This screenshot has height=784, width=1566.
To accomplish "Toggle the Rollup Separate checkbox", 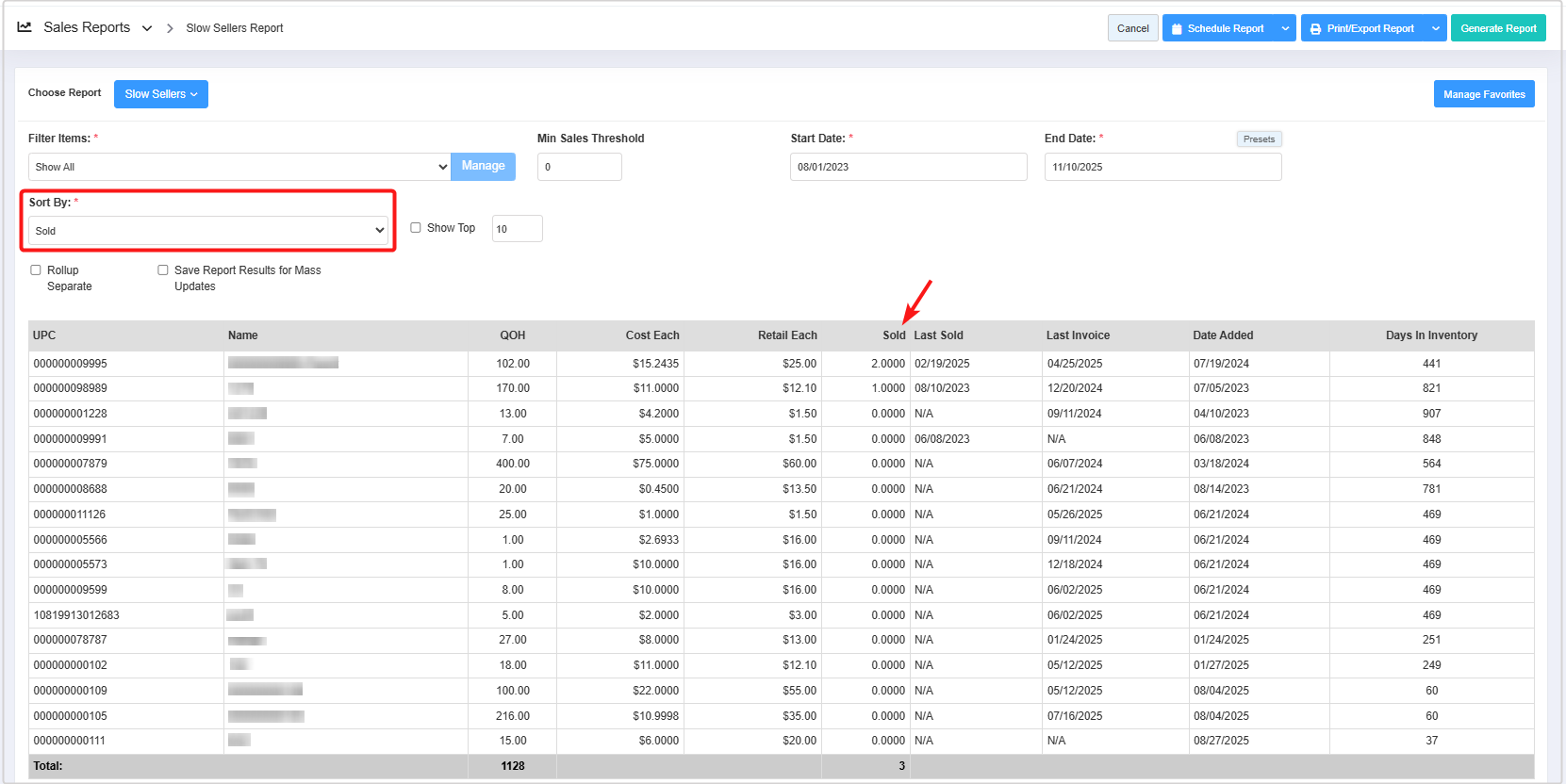I will click(x=36, y=270).
